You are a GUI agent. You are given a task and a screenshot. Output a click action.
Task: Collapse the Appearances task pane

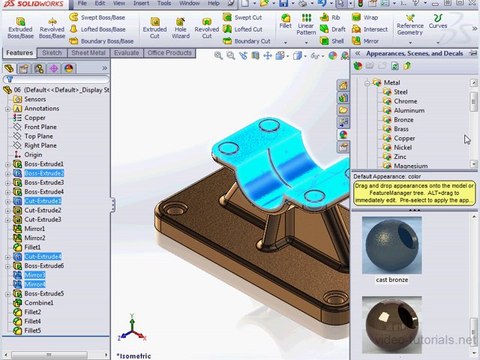coord(357,53)
